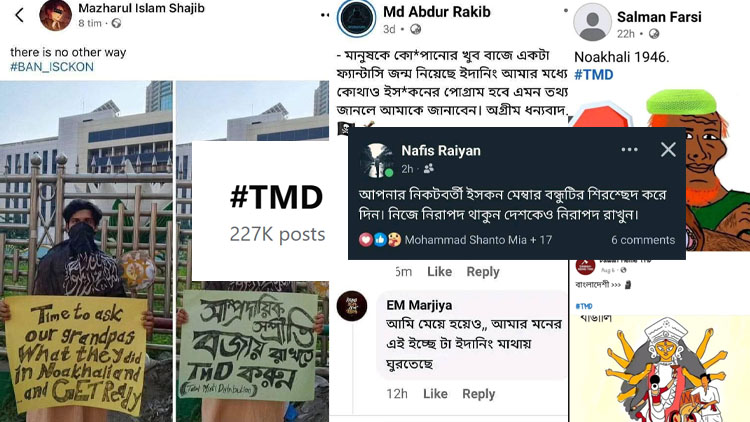
Task: Close the Nafis Raiyan post overlay
Action: tap(668, 150)
